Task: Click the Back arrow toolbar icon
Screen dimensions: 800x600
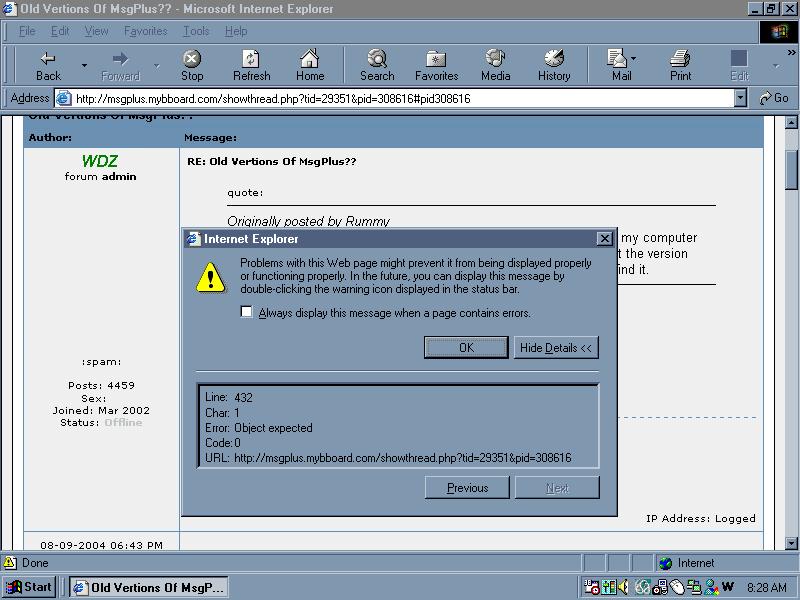Action: 47,59
